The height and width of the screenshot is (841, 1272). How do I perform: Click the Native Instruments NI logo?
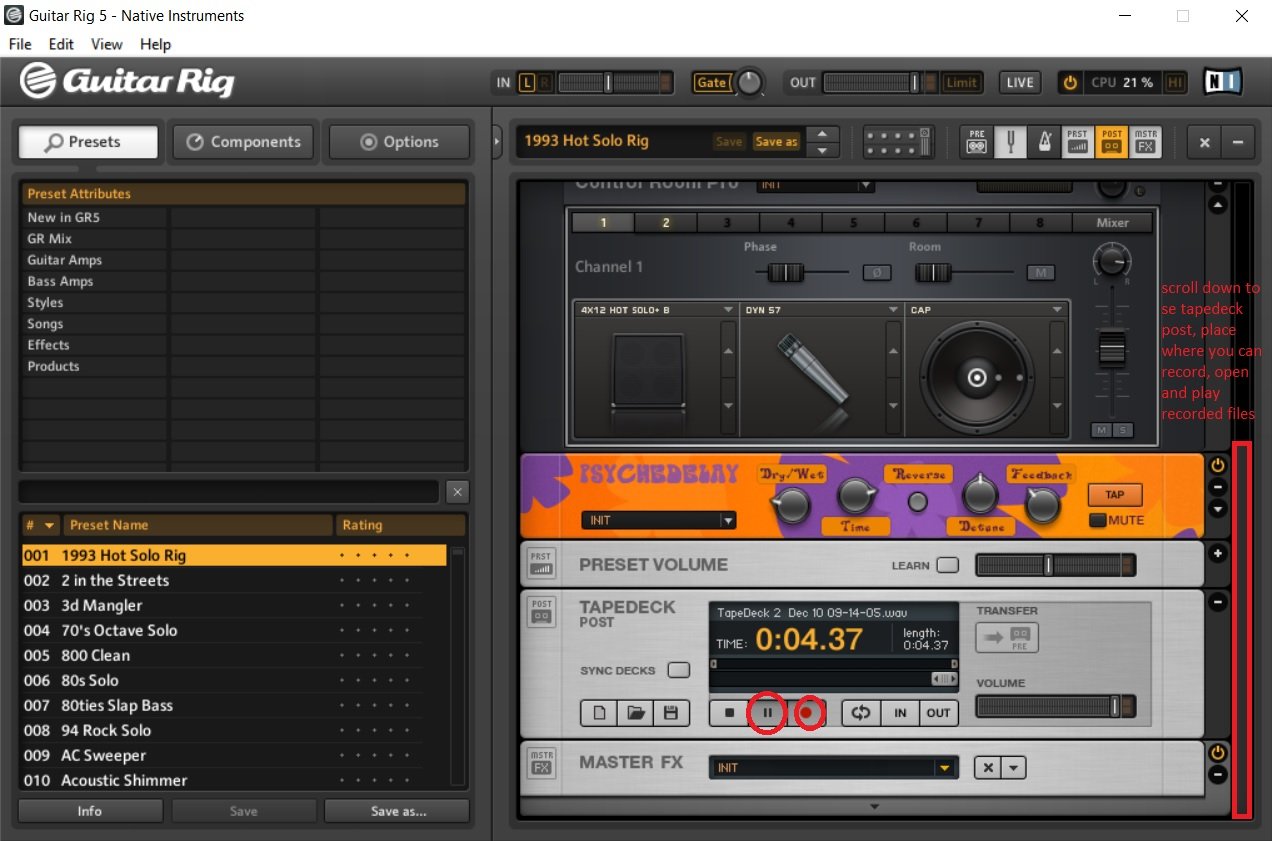point(1223,82)
